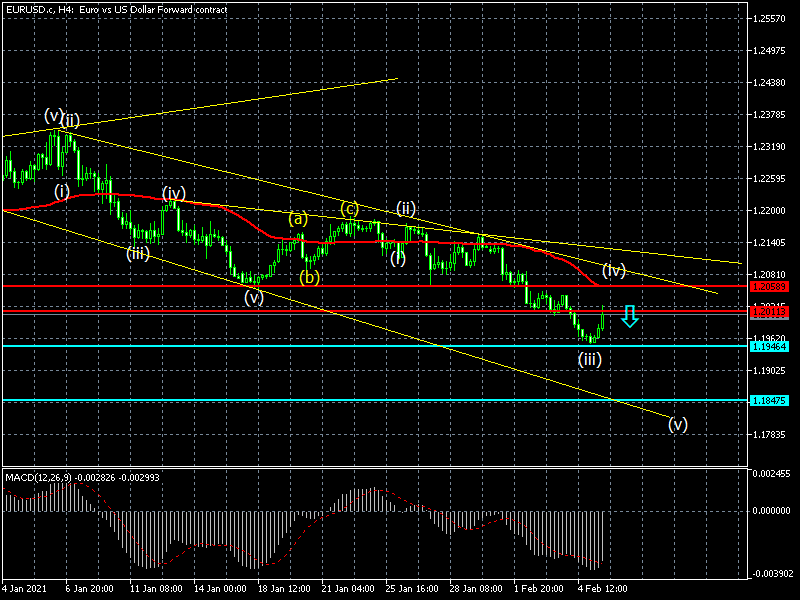Select the cyan 1.18475 price tag
The height and width of the screenshot is (600, 800).
pos(770,401)
